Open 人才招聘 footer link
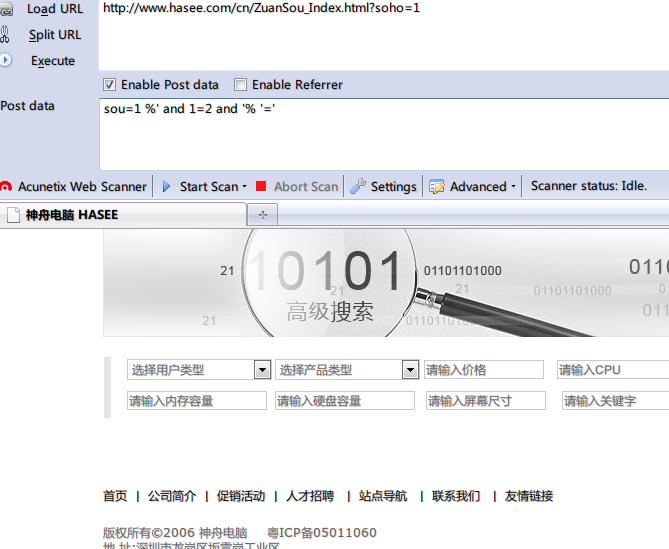This screenshot has width=669, height=549. coord(310,496)
